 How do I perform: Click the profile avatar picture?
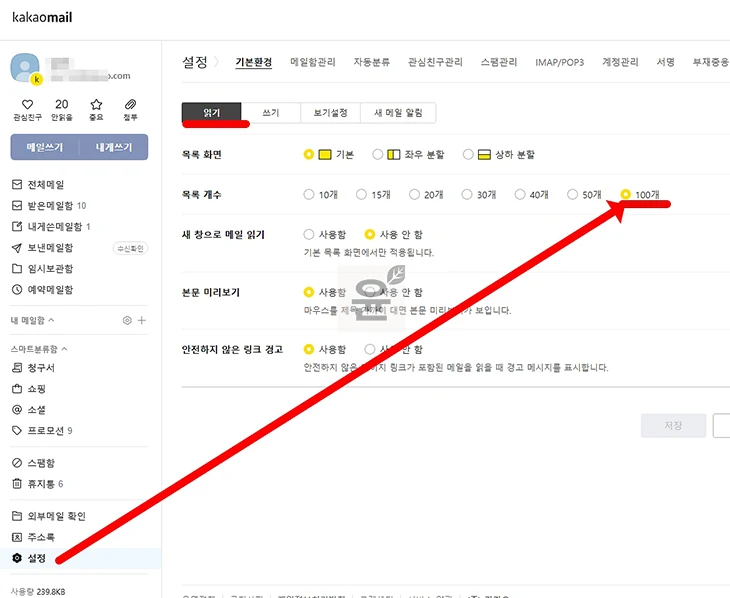26,68
